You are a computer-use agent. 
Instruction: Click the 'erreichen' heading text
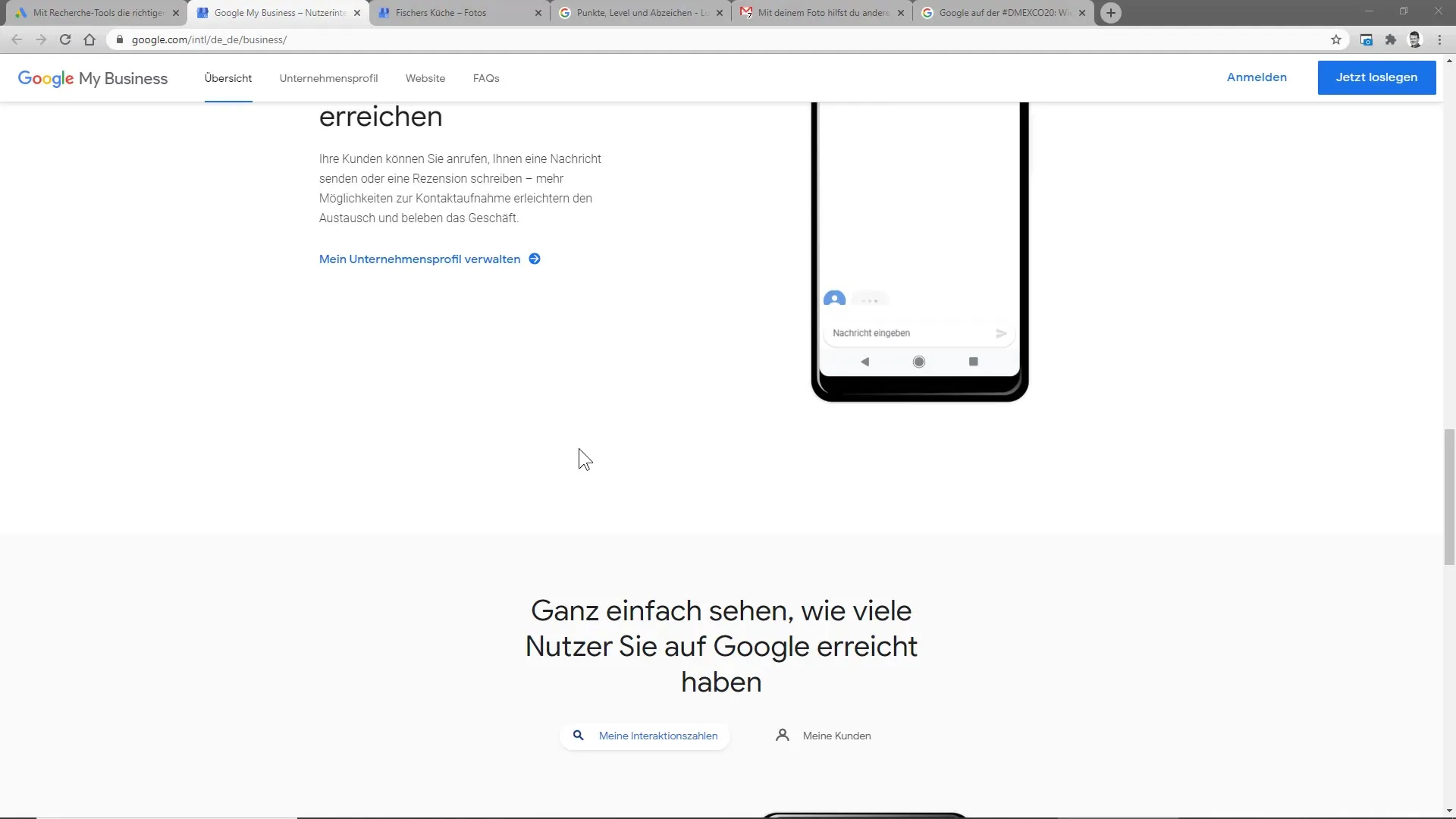point(381,117)
